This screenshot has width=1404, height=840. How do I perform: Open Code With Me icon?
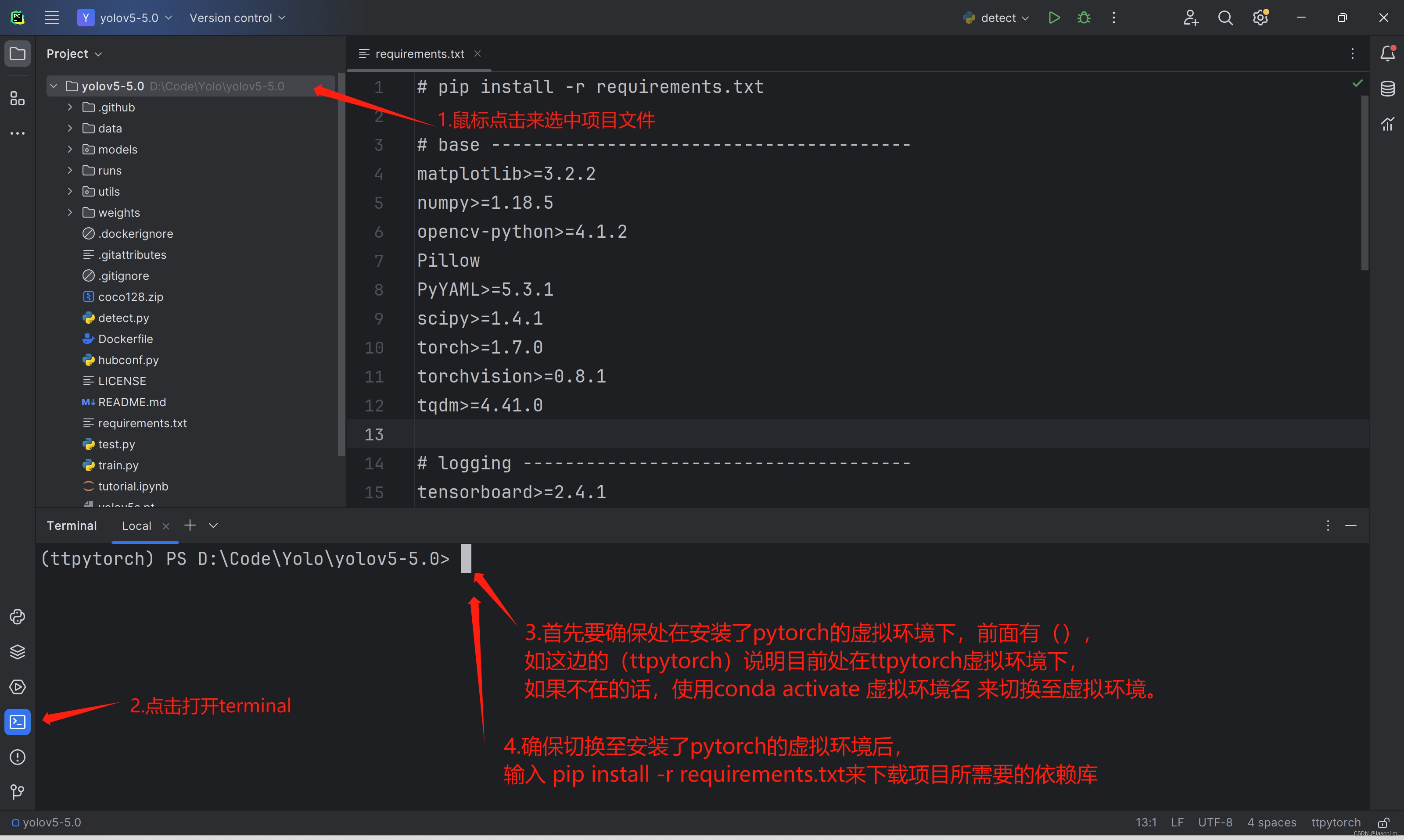click(x=1191, y=18)
